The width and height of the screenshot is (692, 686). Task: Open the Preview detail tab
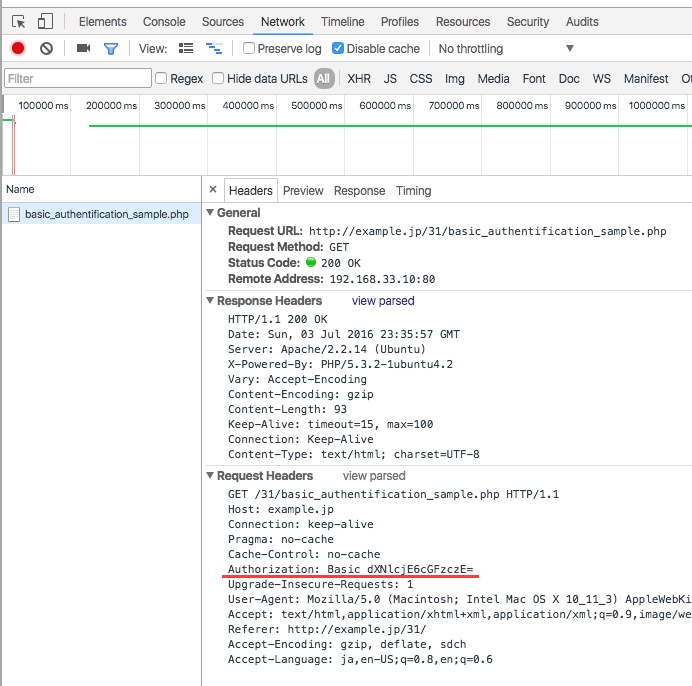pyautogui.click(x=303, y=191)
